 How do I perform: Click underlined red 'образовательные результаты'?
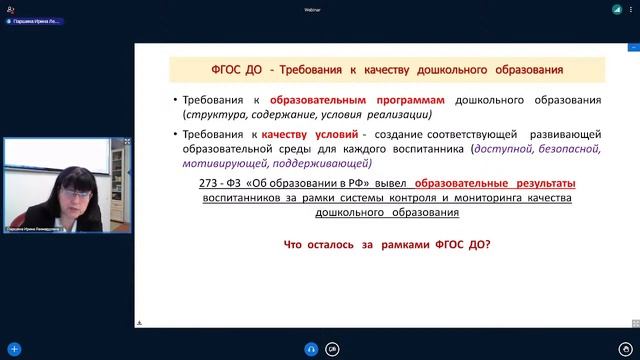(x=495, y=183)
